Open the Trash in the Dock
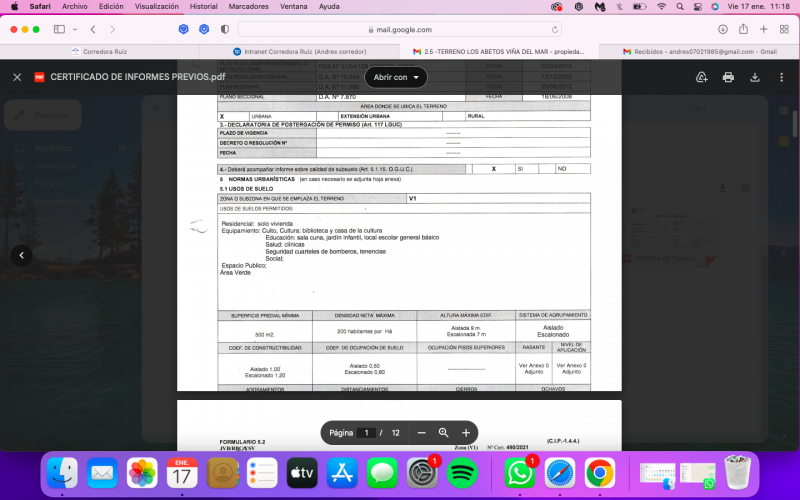800x500 pixels. (737, 472)
